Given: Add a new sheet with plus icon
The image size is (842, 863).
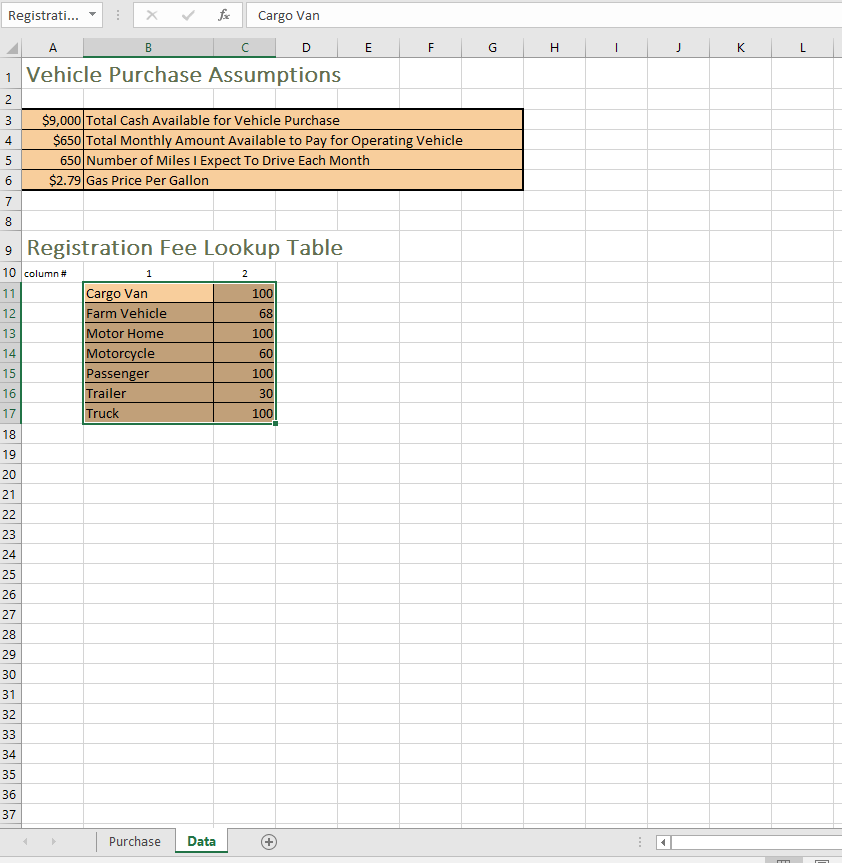Looking at the screenshot, I should [x=269, y=842].
